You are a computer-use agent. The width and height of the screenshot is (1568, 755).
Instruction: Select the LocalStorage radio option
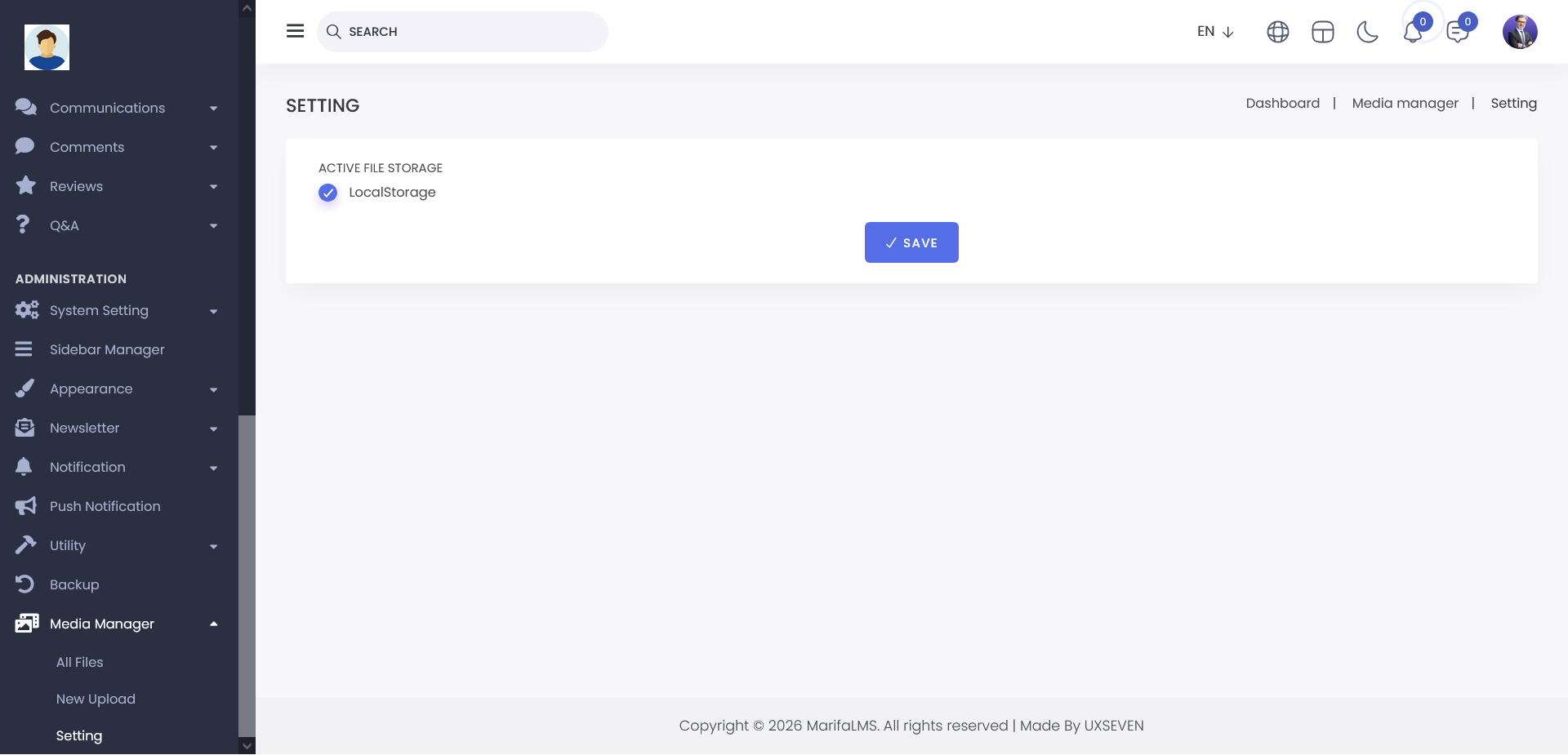[327, 193]
